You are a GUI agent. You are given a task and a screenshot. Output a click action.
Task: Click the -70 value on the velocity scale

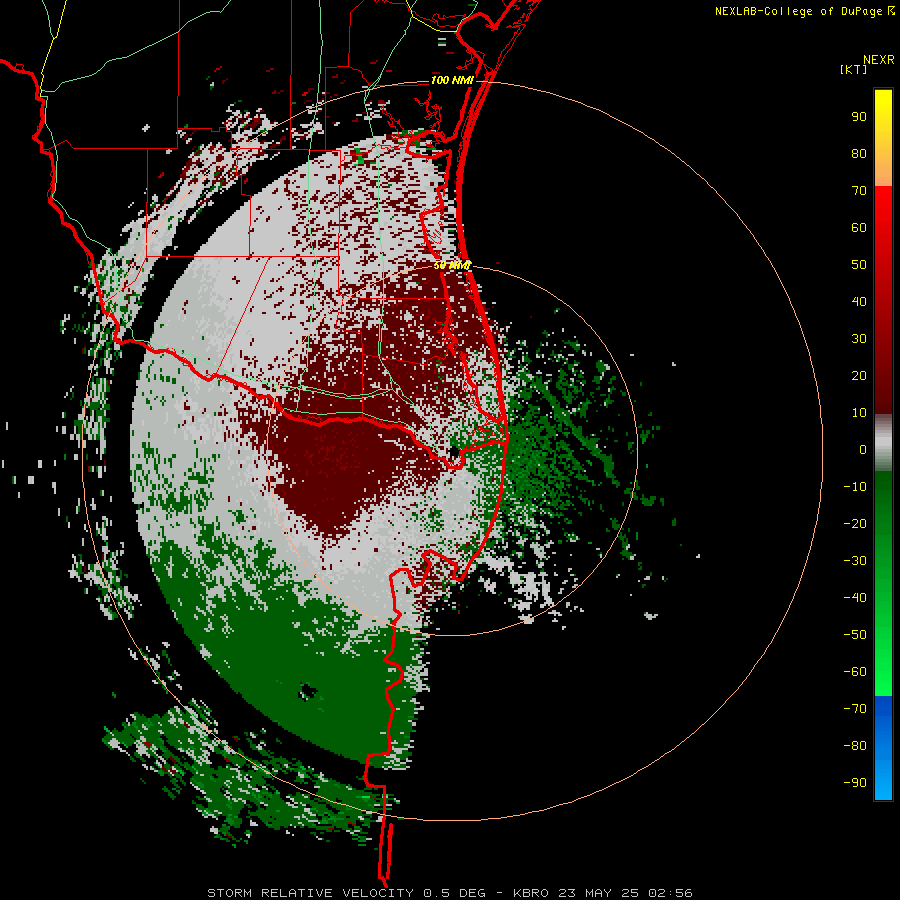(855, 709)
